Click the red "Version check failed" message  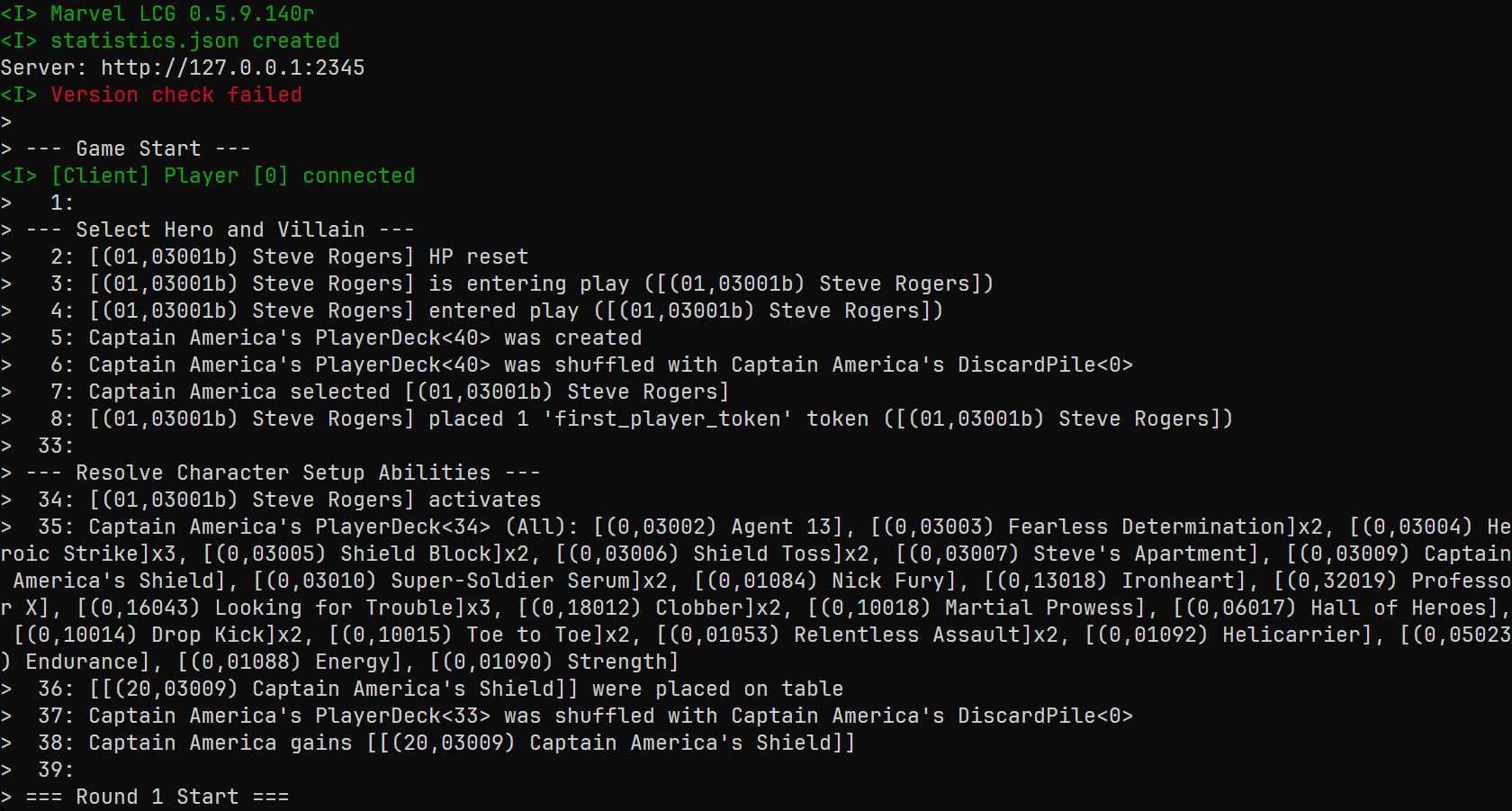point(175,95)
